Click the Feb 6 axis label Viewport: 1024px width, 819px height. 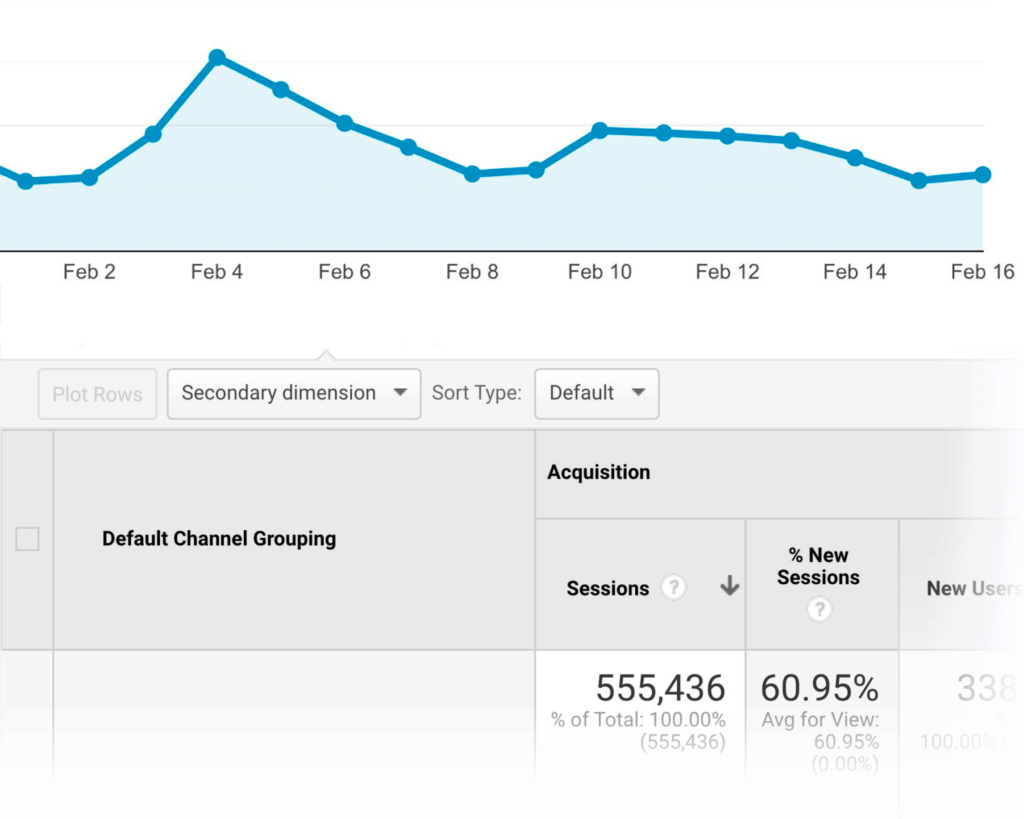344,271
